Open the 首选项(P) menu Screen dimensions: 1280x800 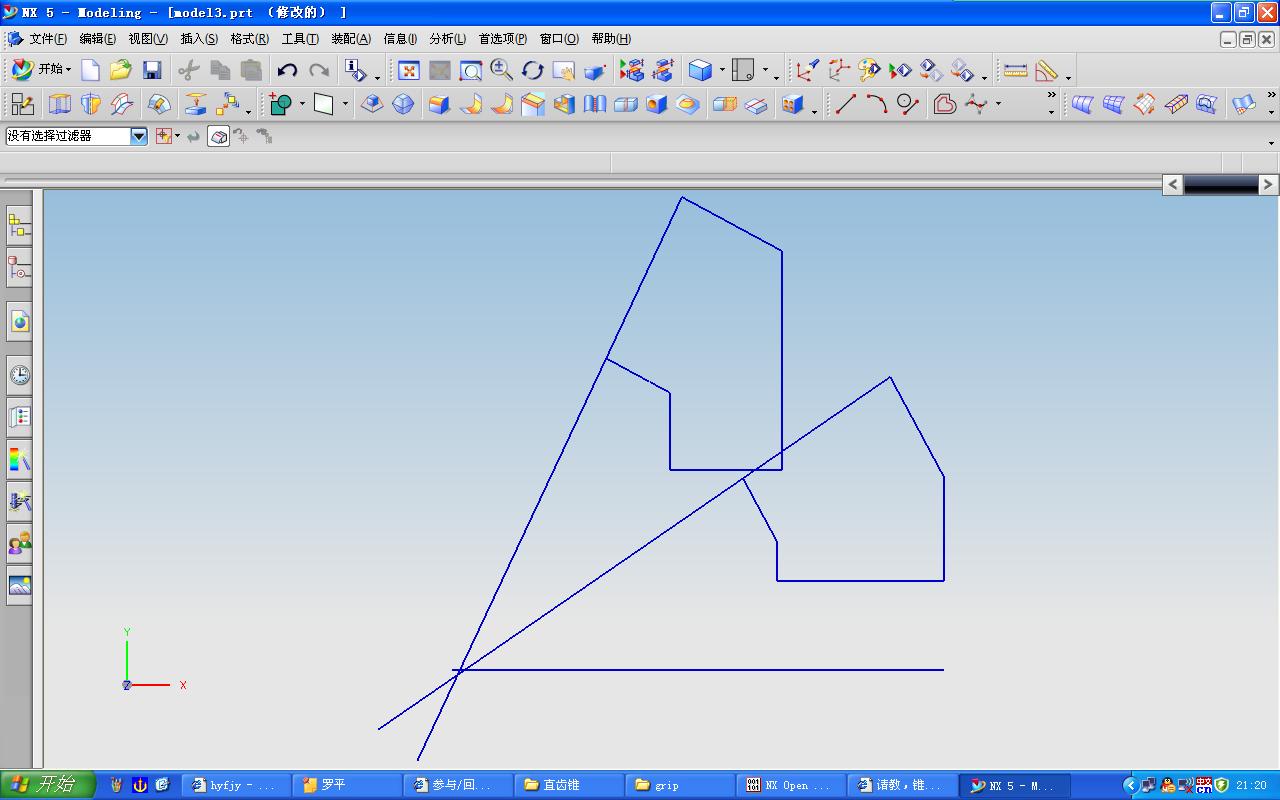(502, 39)
